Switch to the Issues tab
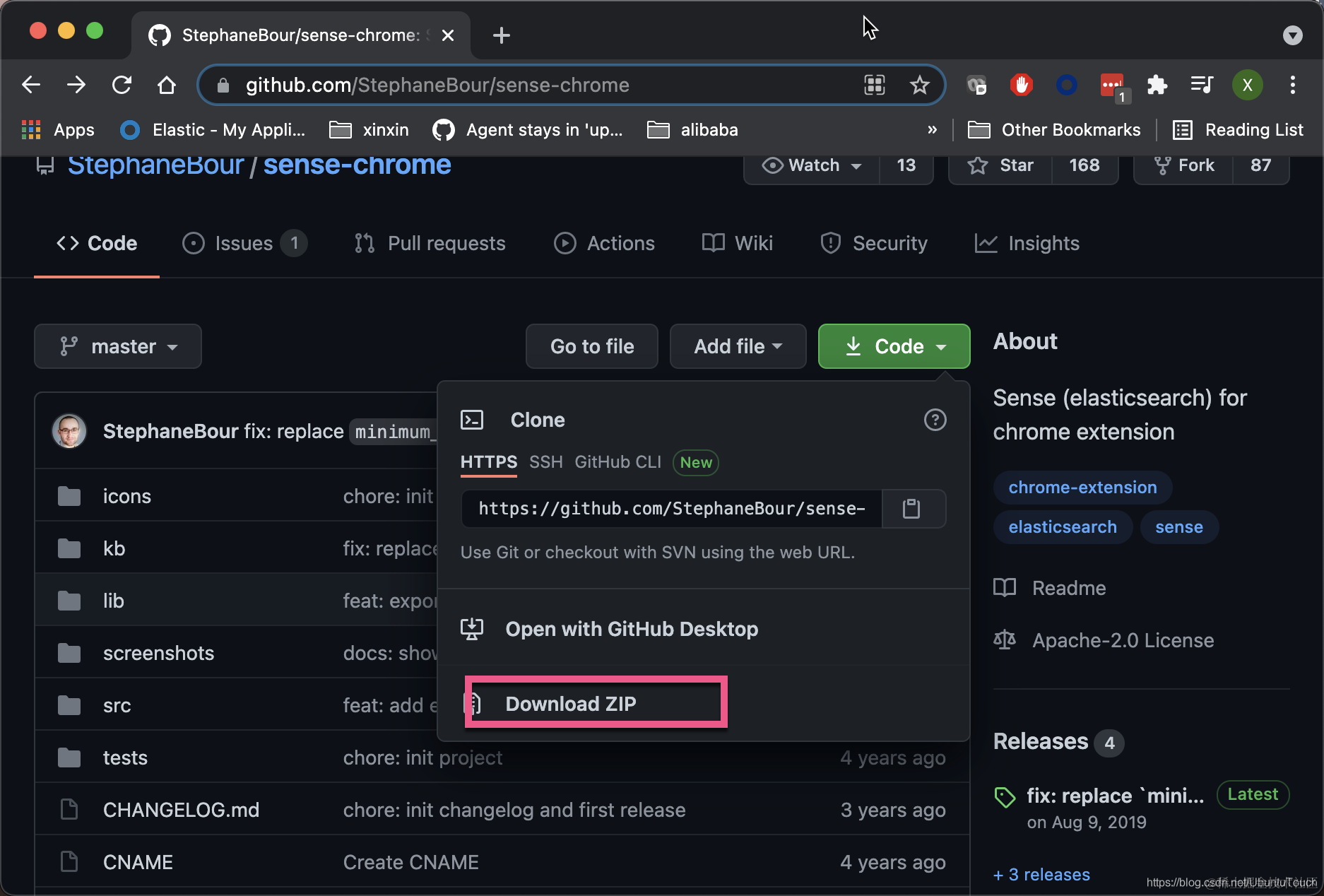Screen dimensions: 1324x896 [244, 243]
